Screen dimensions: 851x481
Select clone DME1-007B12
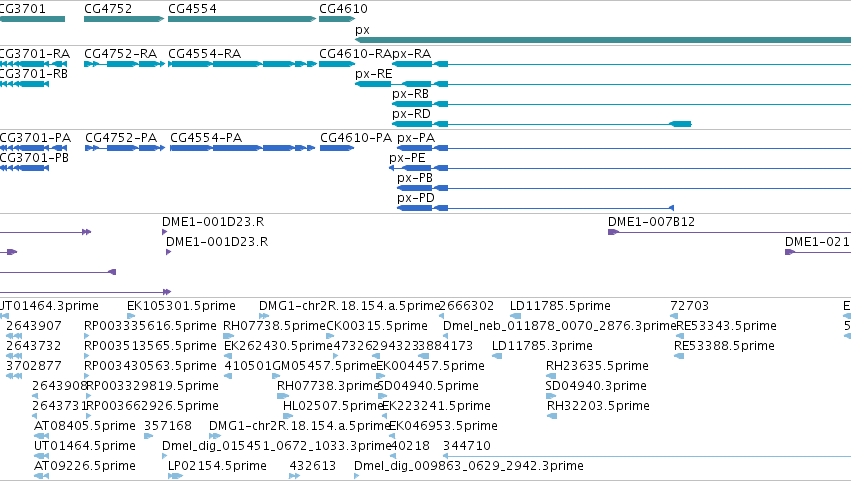tap(651, 222)
